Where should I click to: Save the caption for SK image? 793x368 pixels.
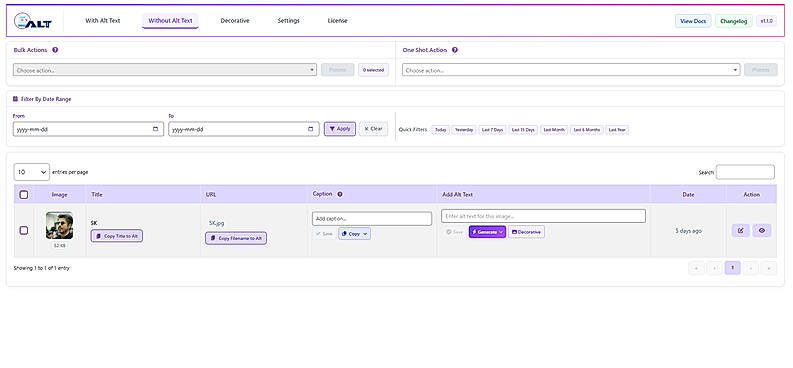(324, 234)
